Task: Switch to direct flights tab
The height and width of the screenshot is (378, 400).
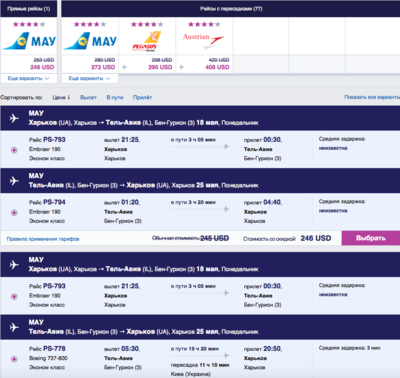Action: [x=29, y=9]
